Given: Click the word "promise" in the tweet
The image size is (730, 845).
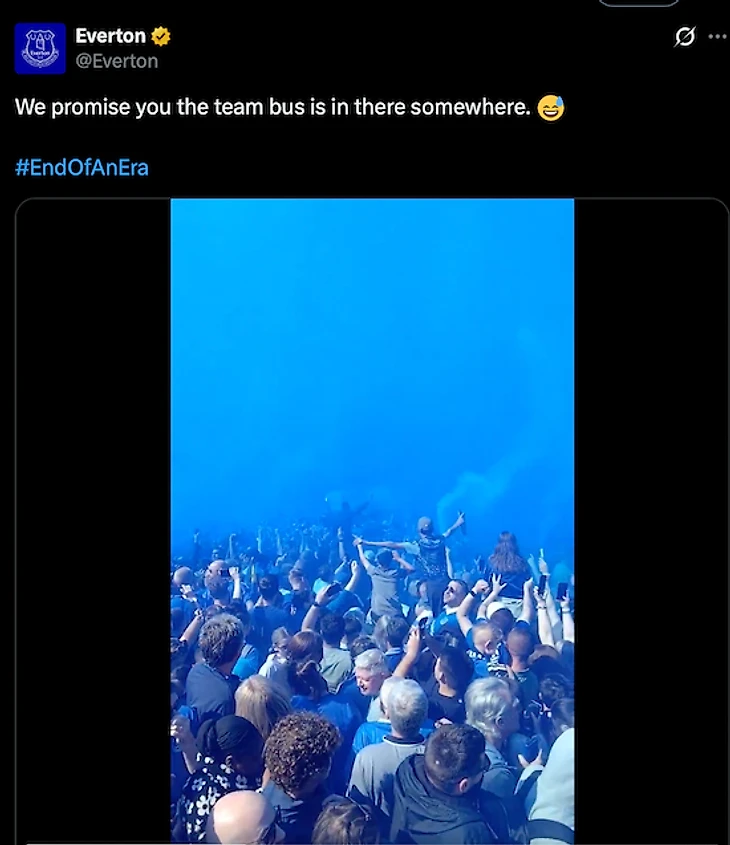Looking at the screenshot, I should coord(90,107).
